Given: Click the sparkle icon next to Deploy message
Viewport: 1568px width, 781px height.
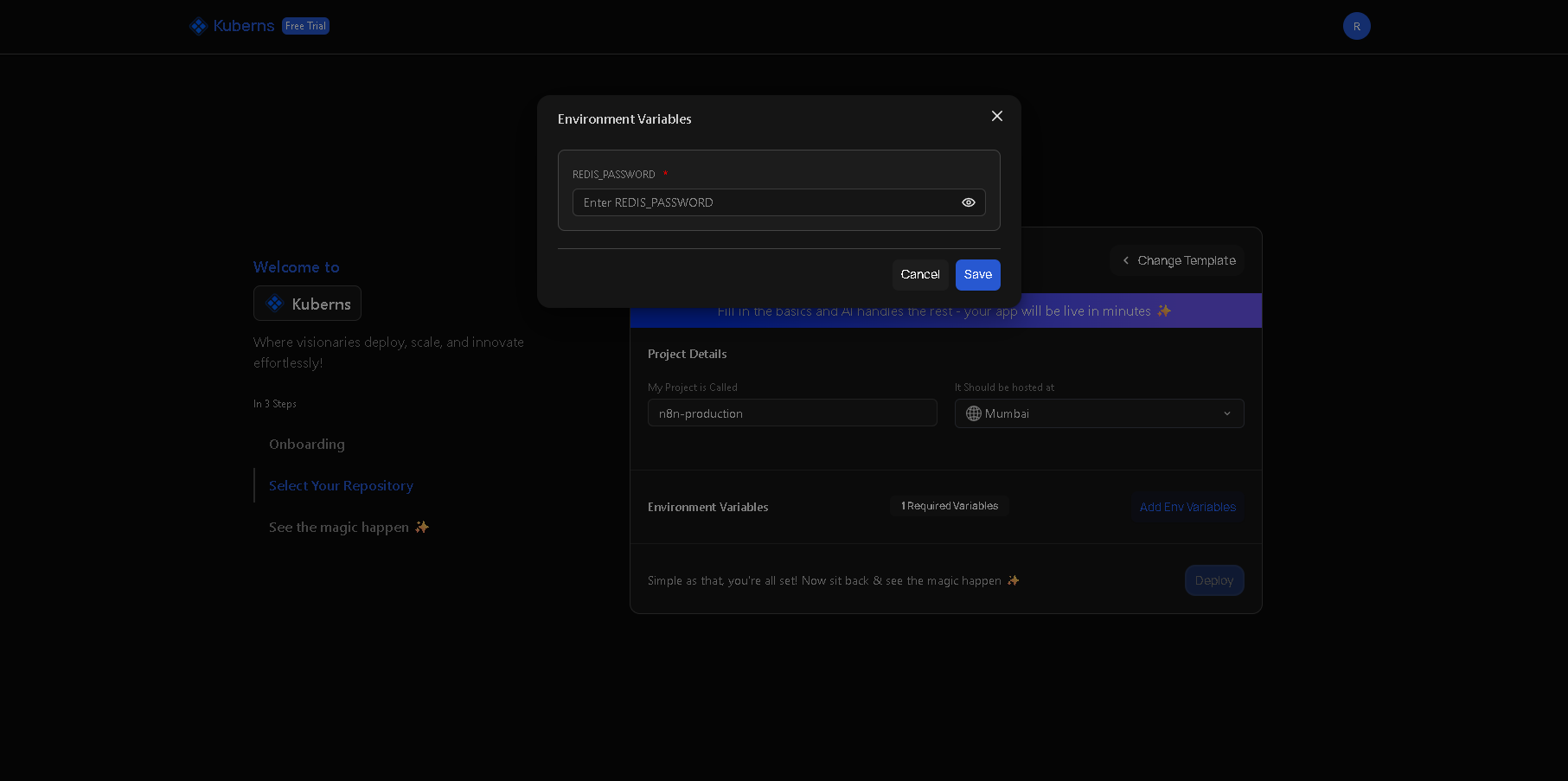Looking at the screenshot, I should tap(1013, 580).
